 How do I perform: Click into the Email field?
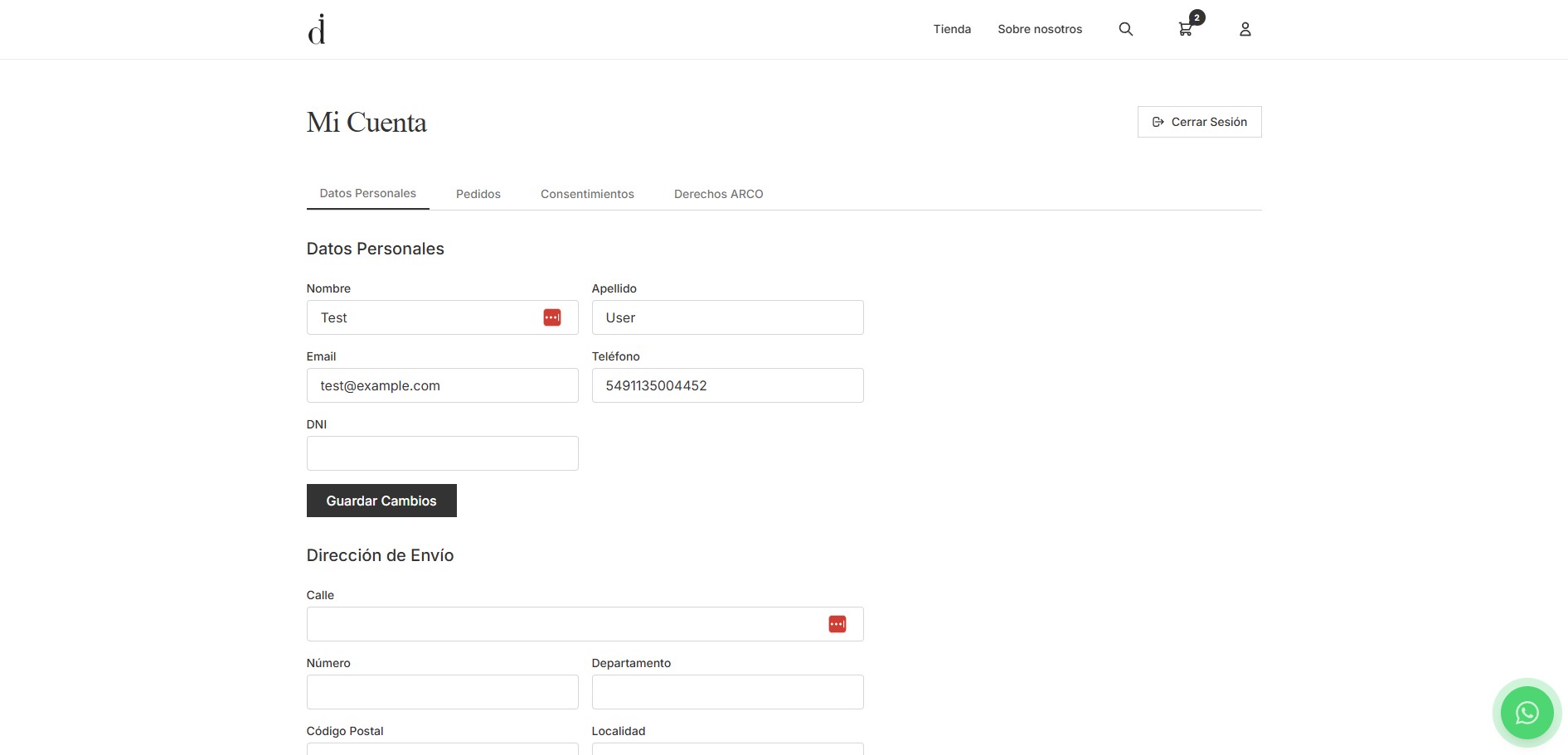tap(442, 385)
